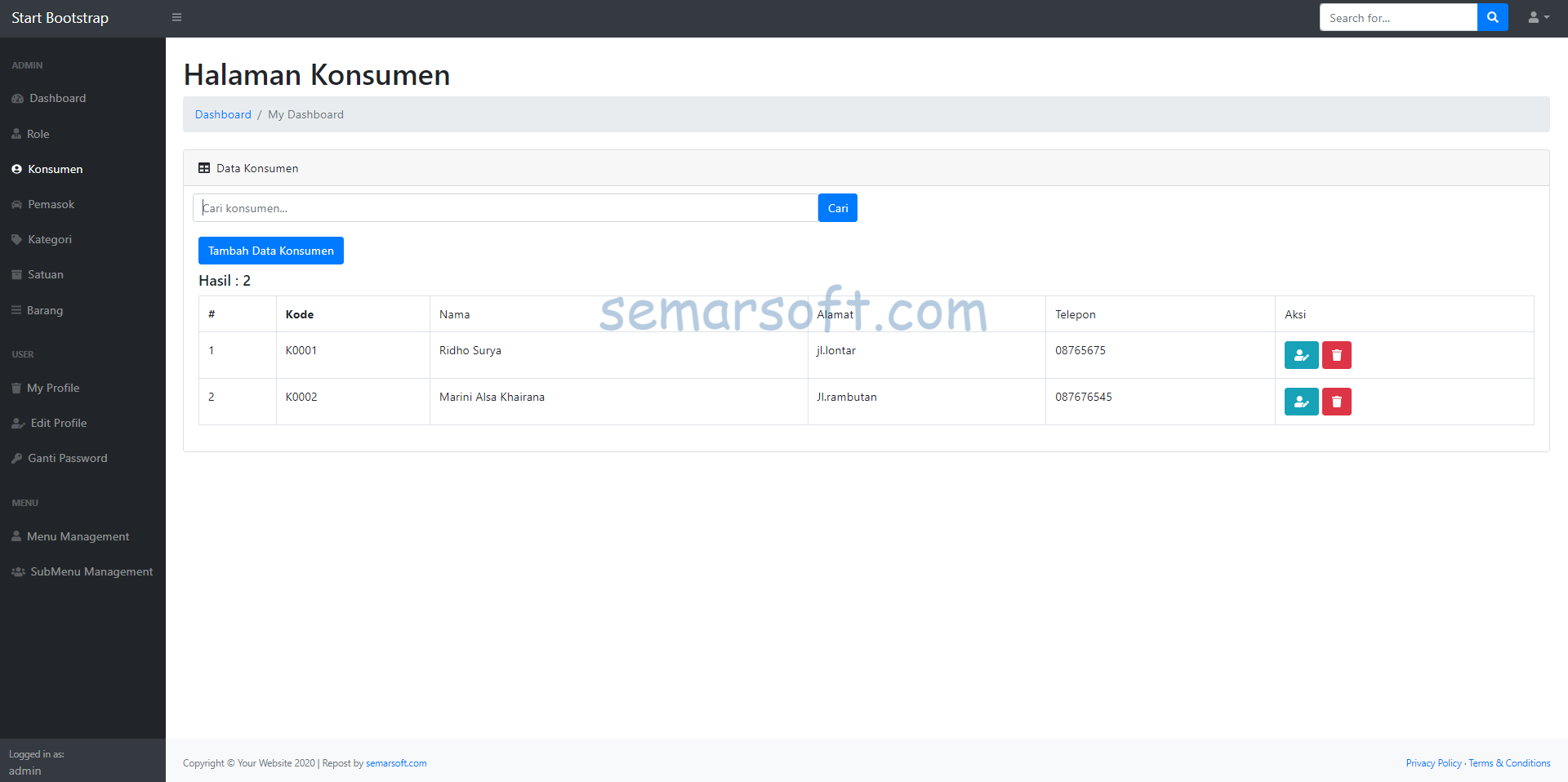The image size is (1568, 782).
Task: Click the delete trash icon for Ridho Surya
Action: [x=1336, y=355]
